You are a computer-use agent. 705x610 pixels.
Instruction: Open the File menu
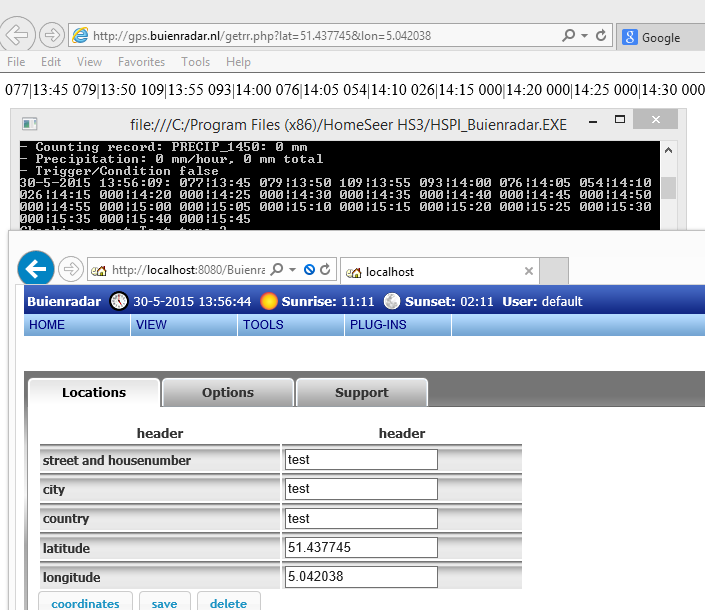pyautogui.click(x=16, y=62)
